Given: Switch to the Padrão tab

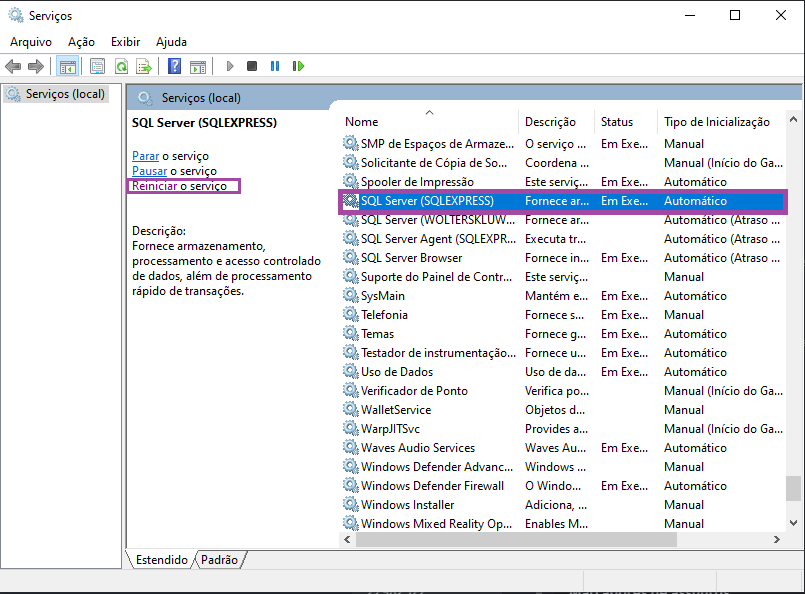Looking at the screenshot, I should tap(219, 560).
